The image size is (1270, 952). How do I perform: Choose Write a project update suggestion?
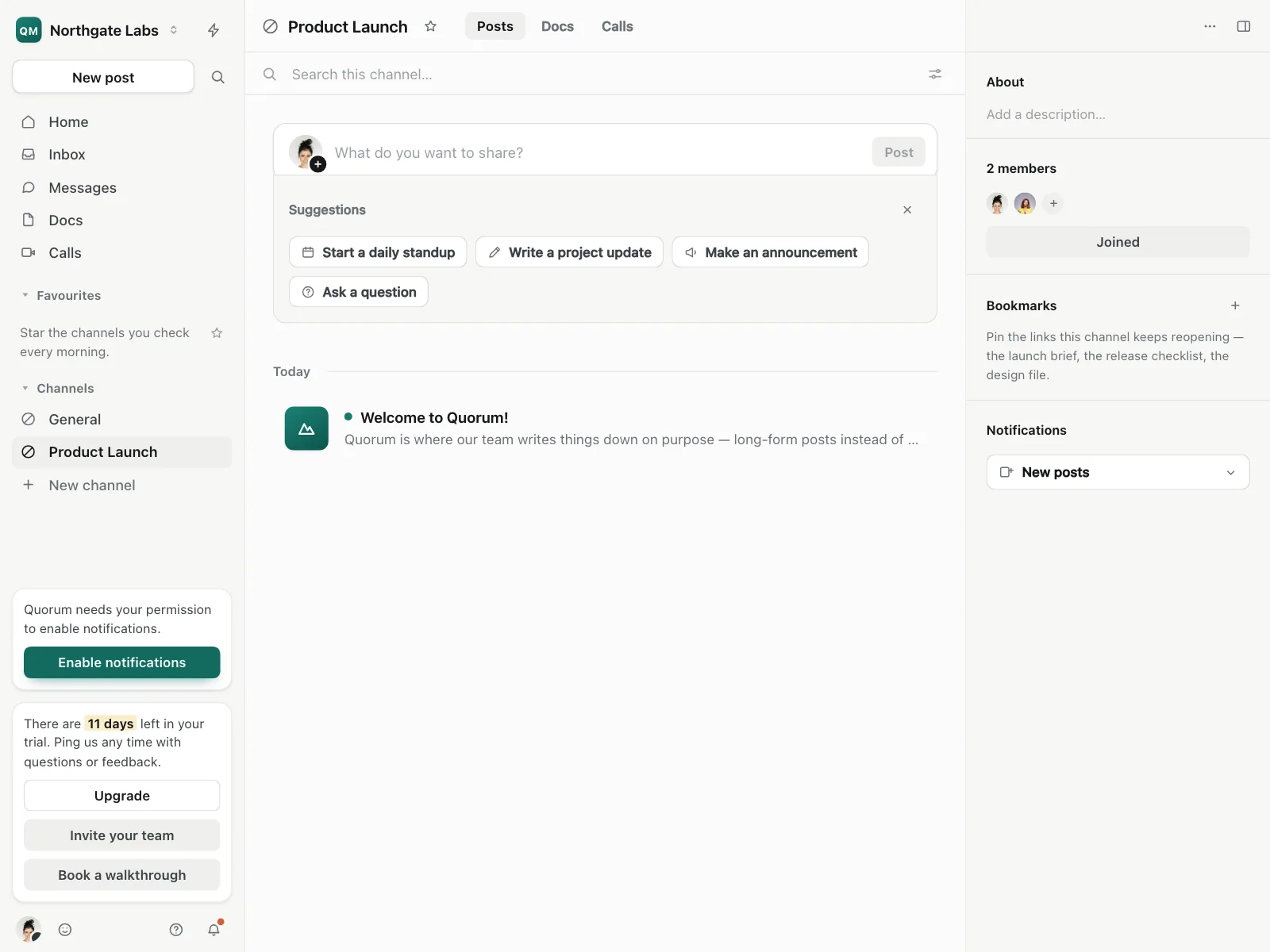569,252
